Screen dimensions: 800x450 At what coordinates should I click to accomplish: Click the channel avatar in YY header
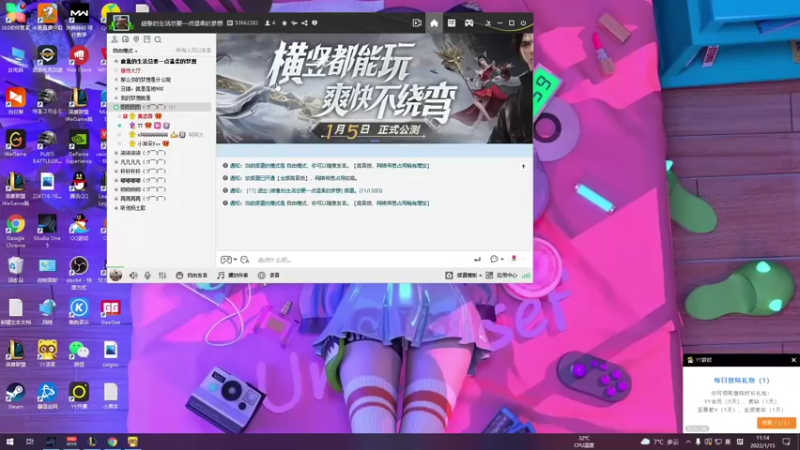point(121,22)
